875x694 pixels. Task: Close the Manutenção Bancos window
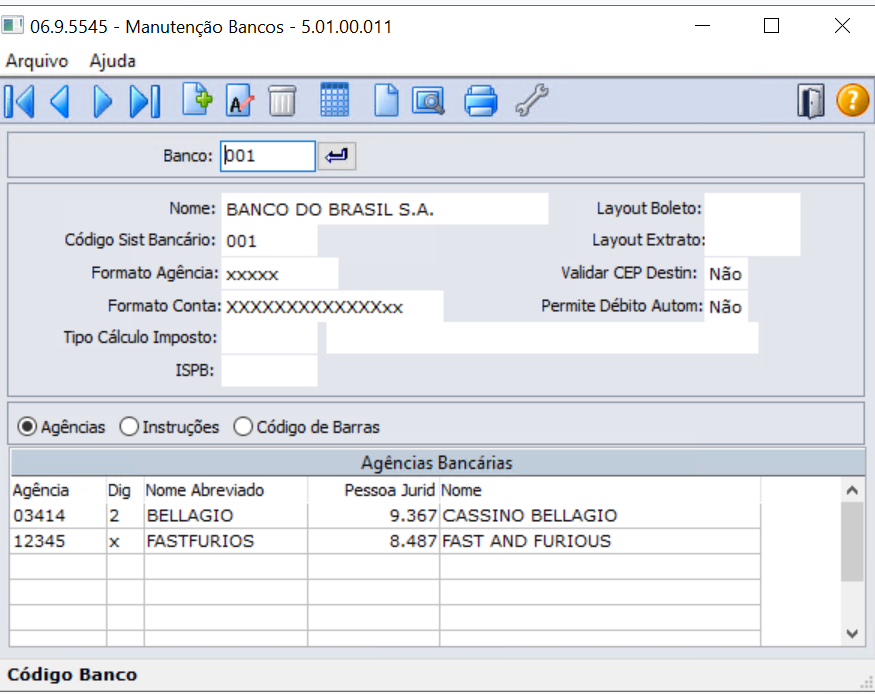(x=842, y=26)
